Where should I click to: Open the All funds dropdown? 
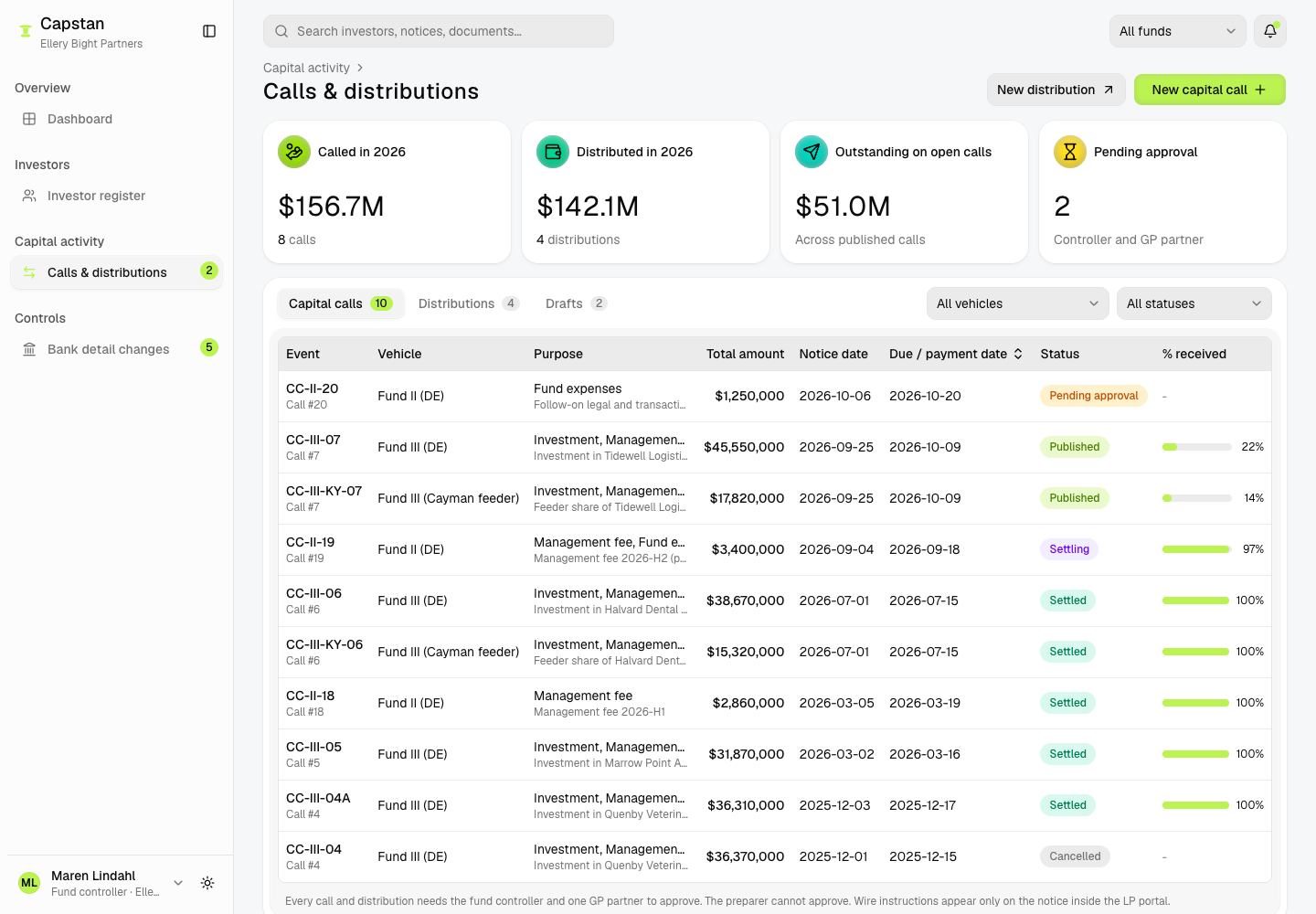click(x=1178, y=31)
